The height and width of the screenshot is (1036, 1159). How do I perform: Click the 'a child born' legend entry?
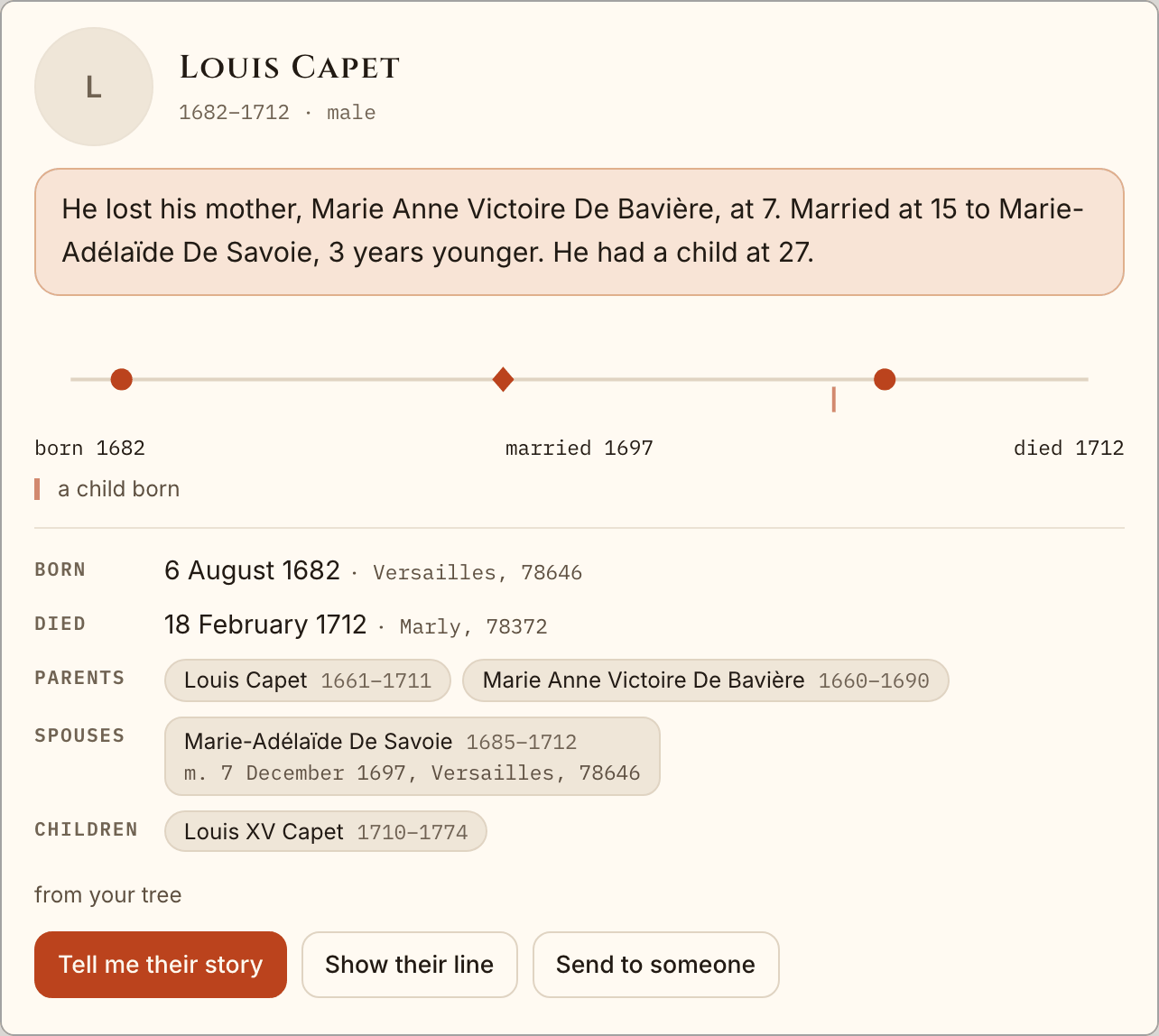pos(107,489)
